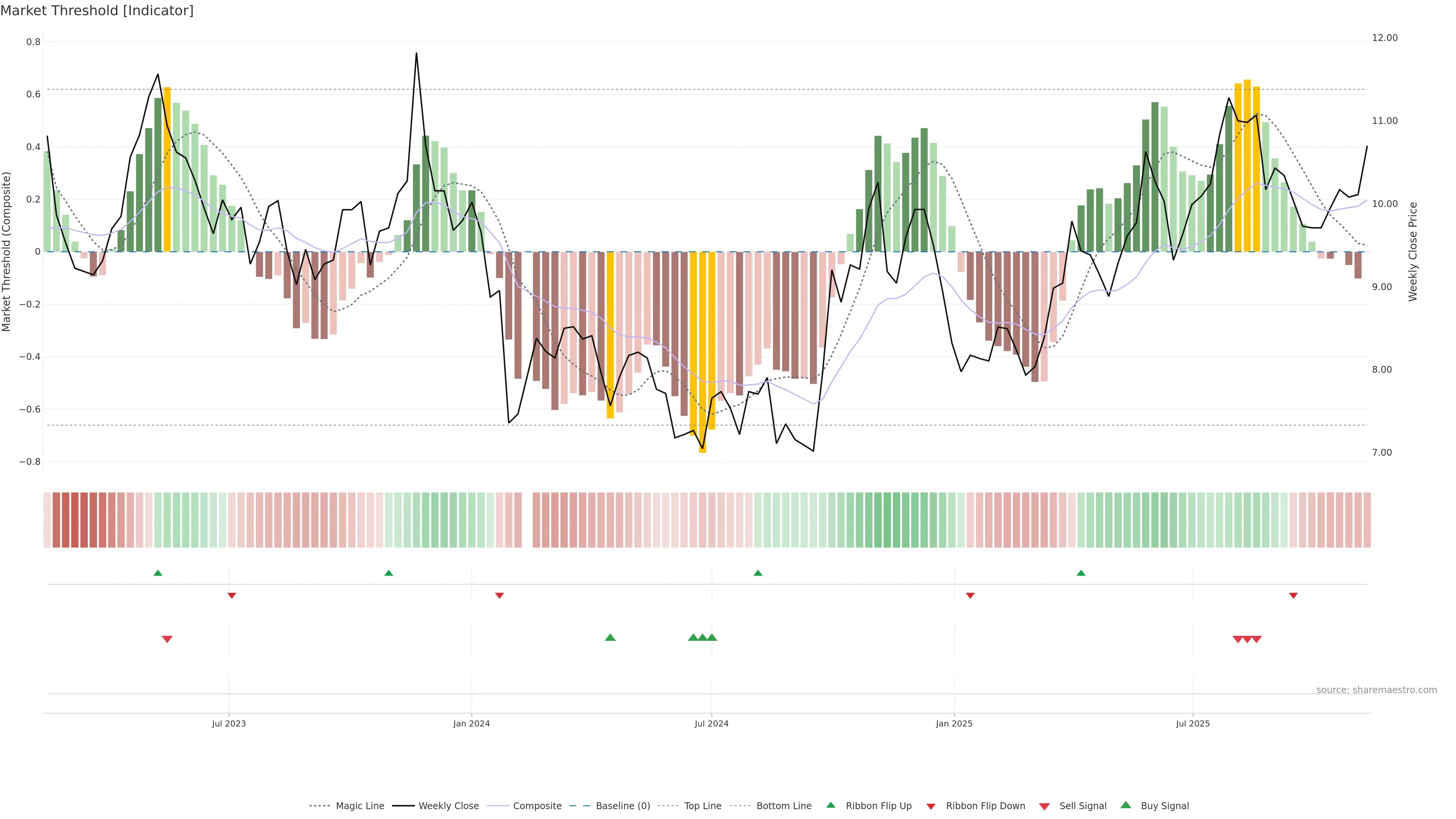Image resolution: width=1456 pixels, height=819 pixels.
Task: Click the Jul 2025 x-axis tick label
Action: [1192, 723]
